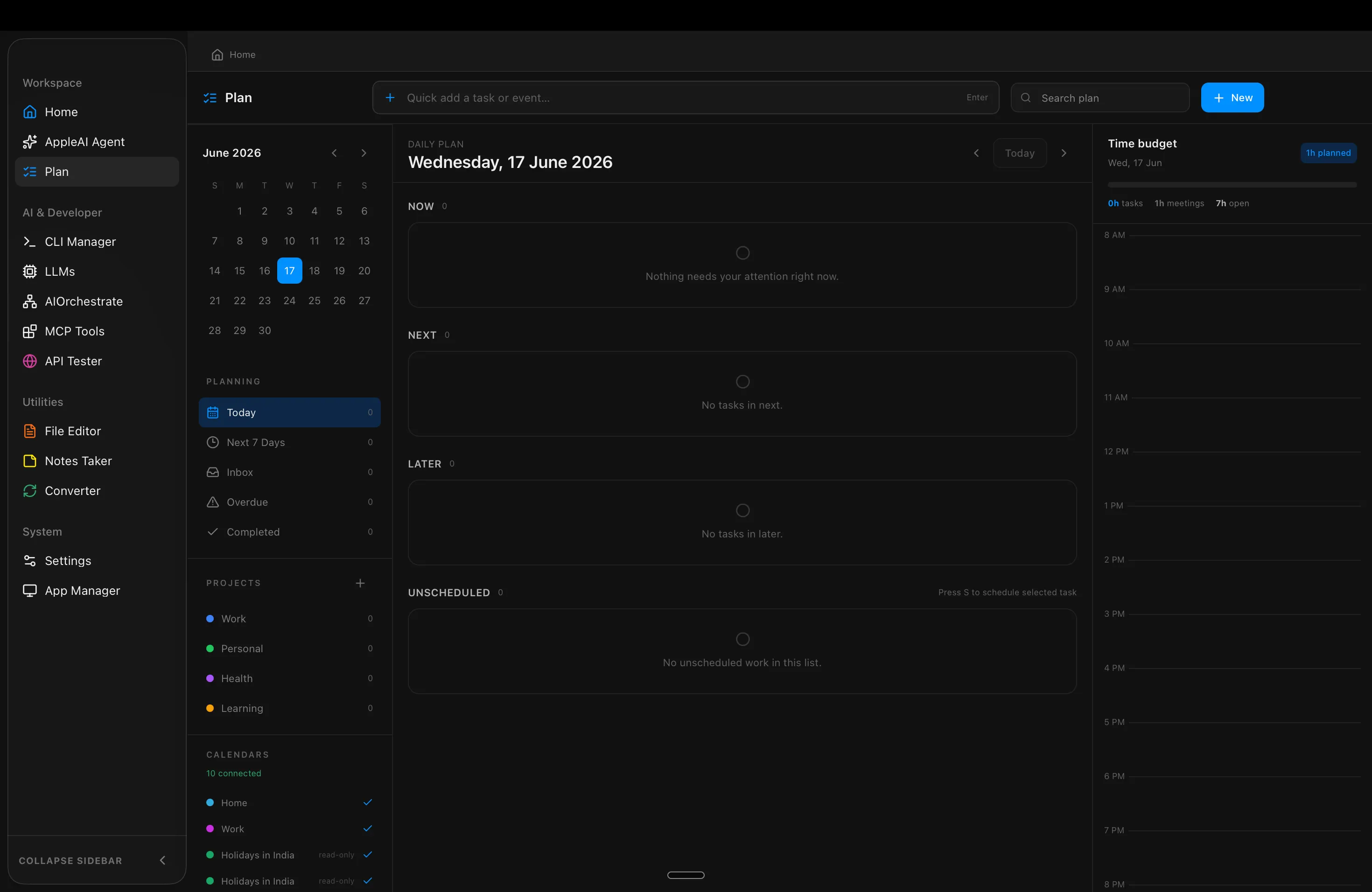Click the Inbox tray icon
1372x892 pixels.
coord(213,473)
